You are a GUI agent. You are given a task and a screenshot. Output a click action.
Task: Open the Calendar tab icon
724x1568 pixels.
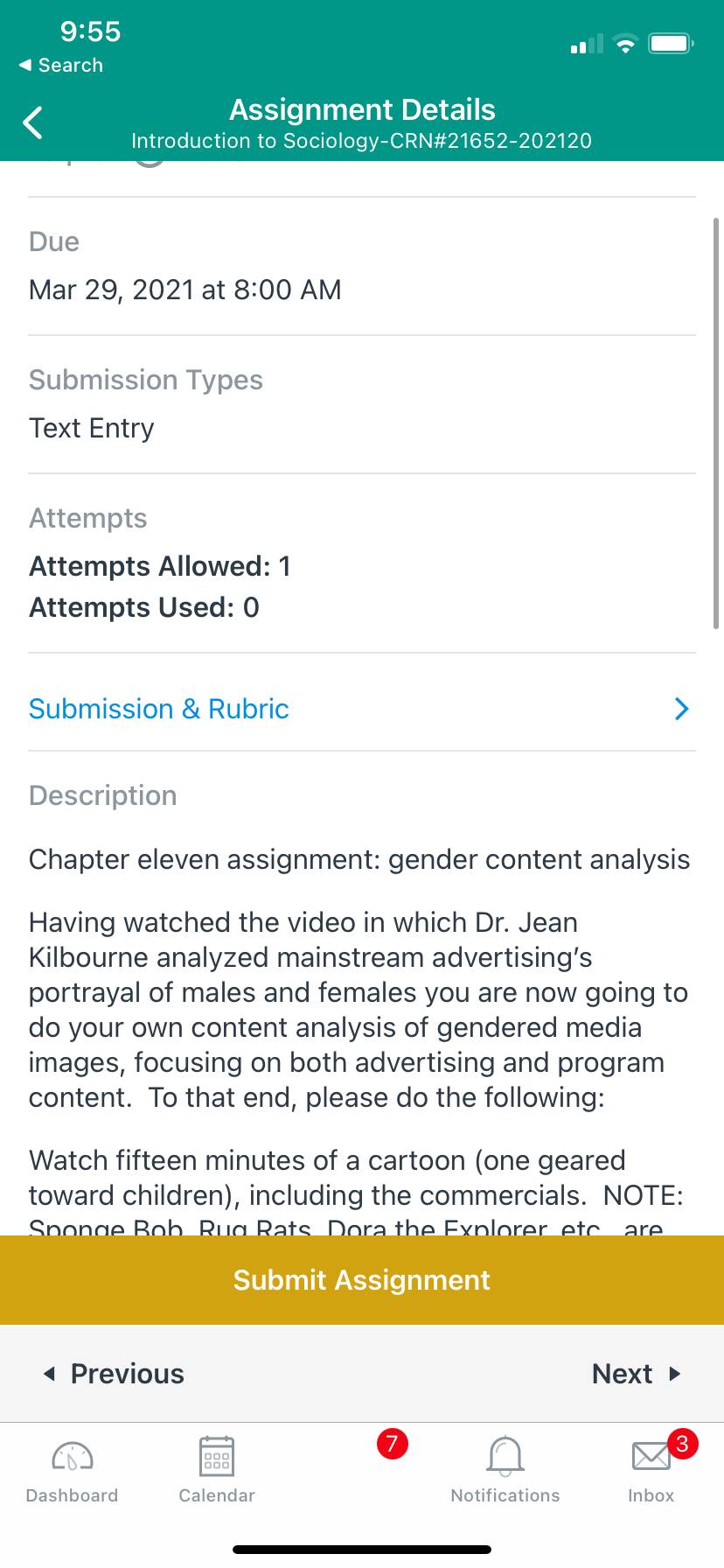[217, 1457]
